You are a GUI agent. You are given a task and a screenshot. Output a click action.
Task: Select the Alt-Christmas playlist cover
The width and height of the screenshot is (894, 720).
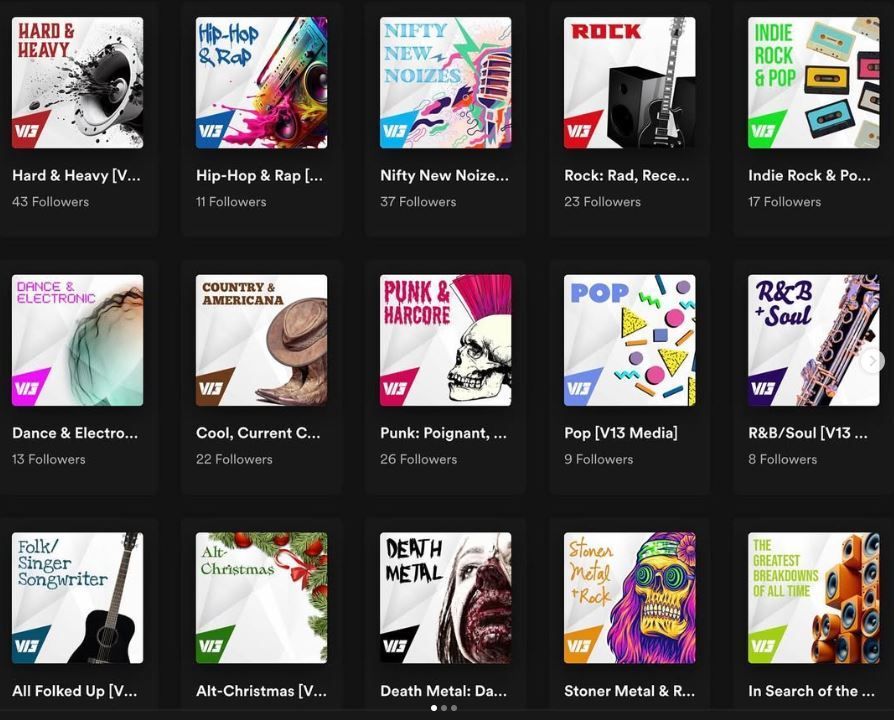tap(261, 598)
